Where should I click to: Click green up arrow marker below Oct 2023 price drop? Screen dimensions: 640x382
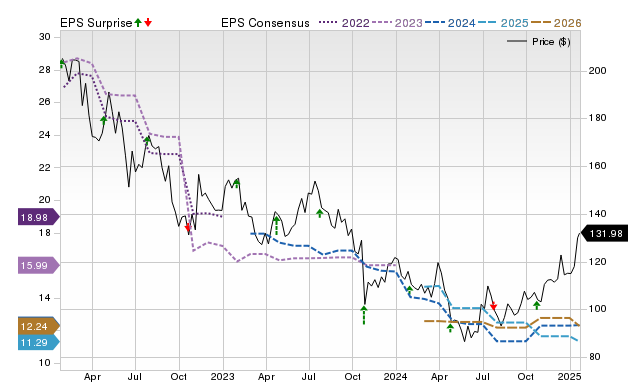coord(364,315)
